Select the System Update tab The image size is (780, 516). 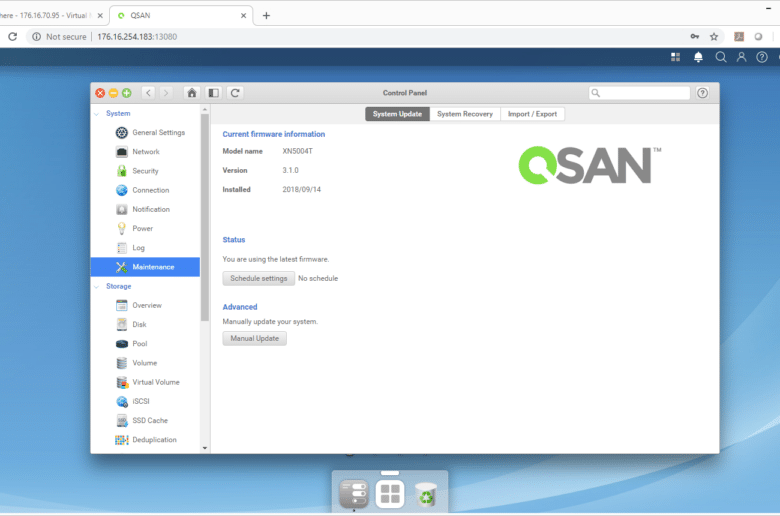tap(397, 114)
